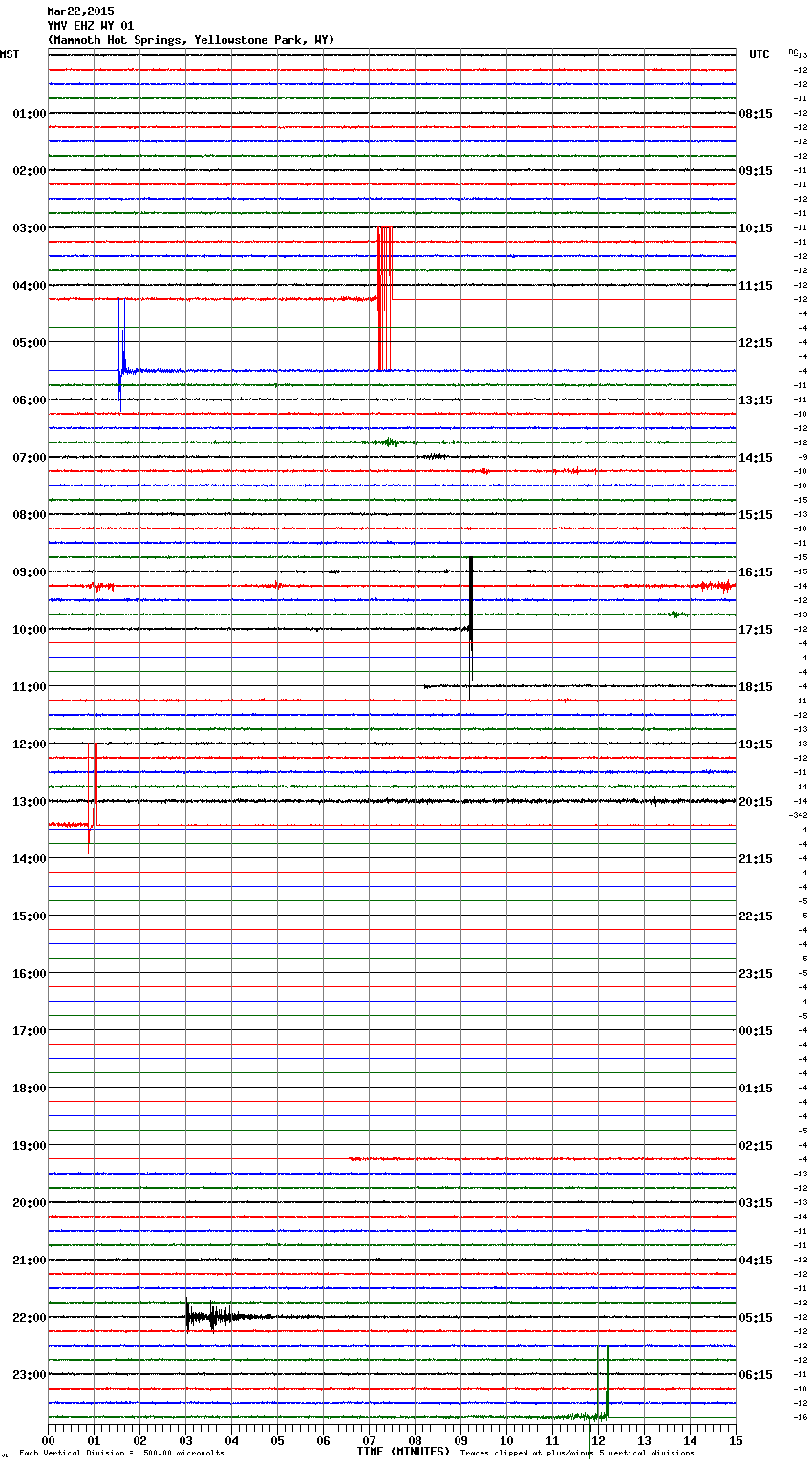The height and width of the screenshot is (1466, 812).
Task: Click the minute 09 axis tick label
Action: (x=460, y=1441)
